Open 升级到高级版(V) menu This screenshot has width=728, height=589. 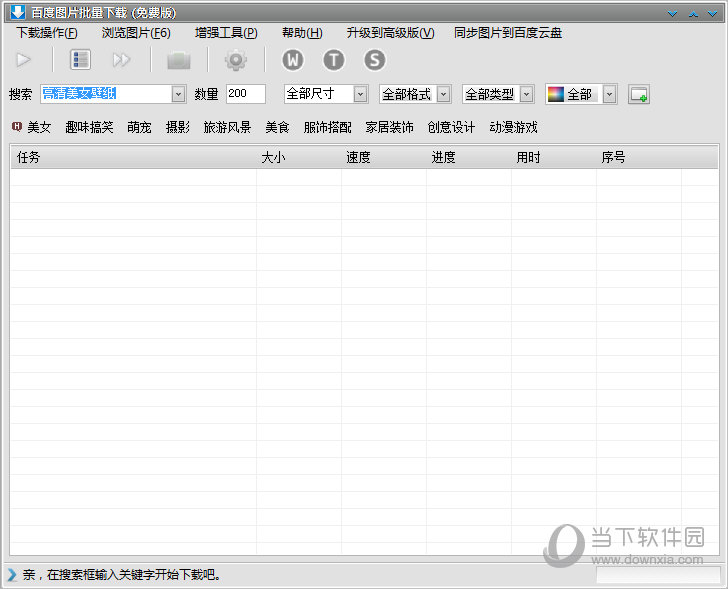tap(390, 33)
